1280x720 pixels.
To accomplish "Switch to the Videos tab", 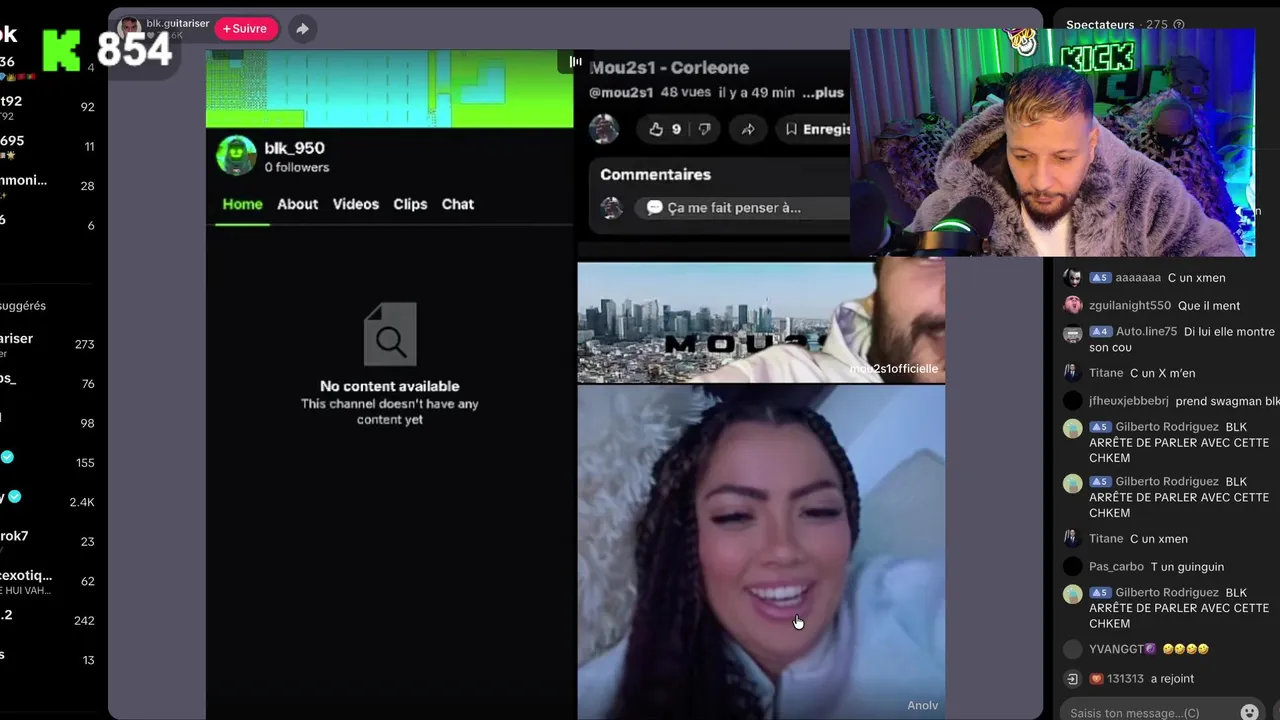I will [356, 204].
